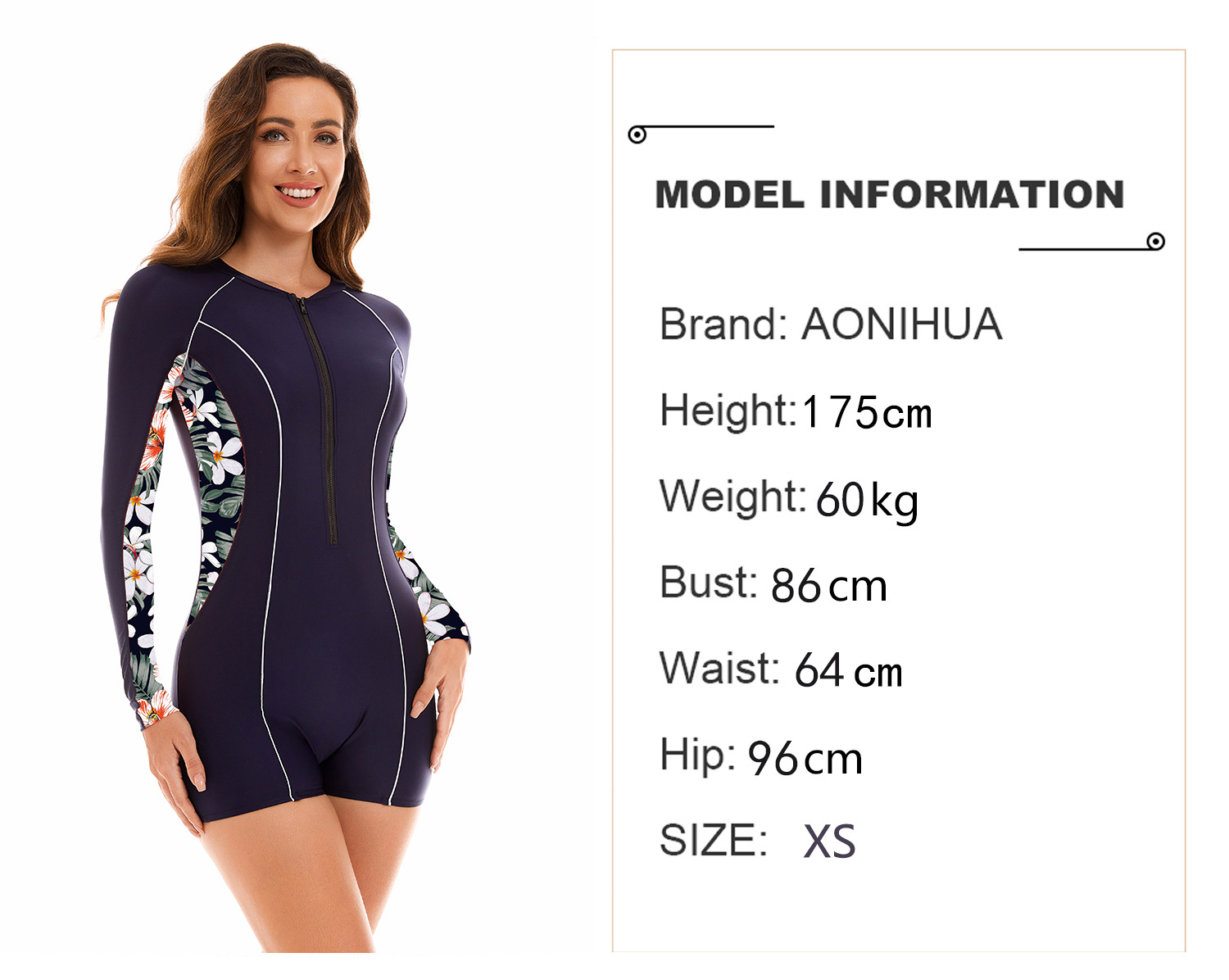This screenshot has height=980, width=1229.
Task: Click the circle ornament above the heading
Action: click(637, 134)
